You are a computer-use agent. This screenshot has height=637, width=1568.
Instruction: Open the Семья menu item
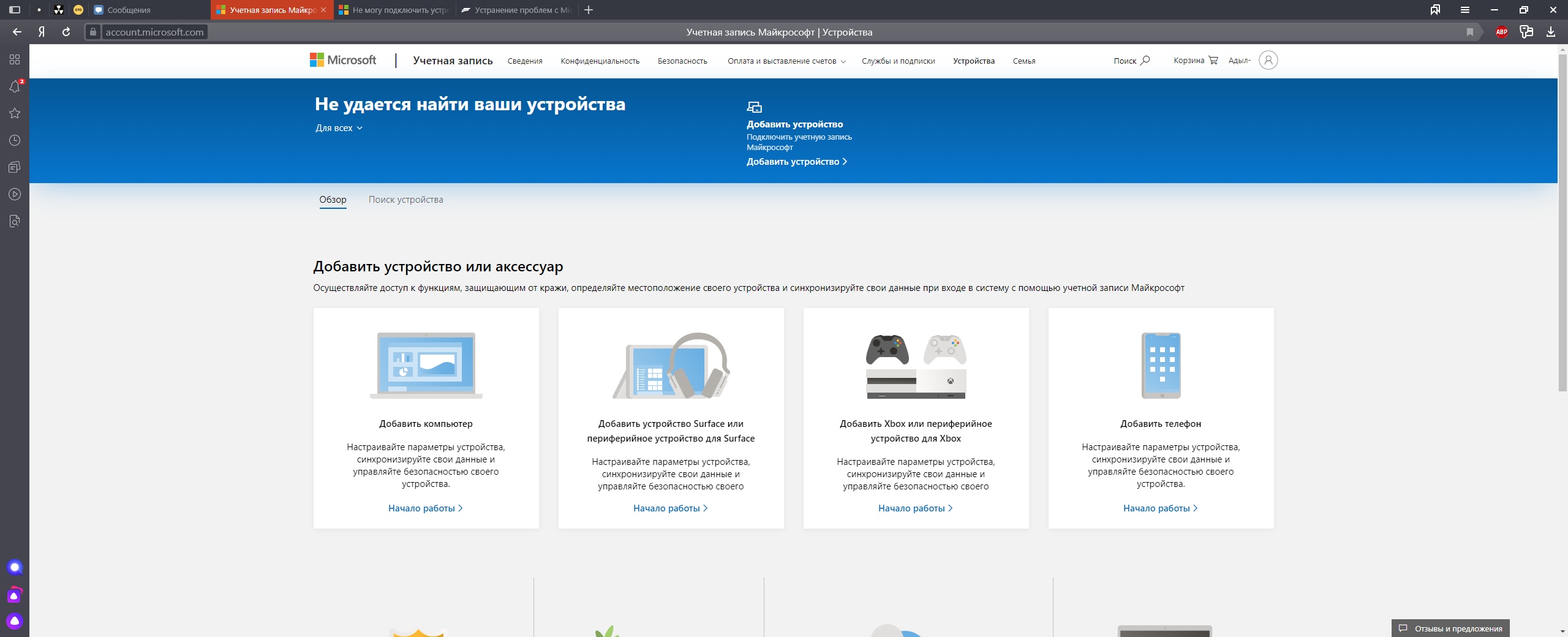point(1023,61)
